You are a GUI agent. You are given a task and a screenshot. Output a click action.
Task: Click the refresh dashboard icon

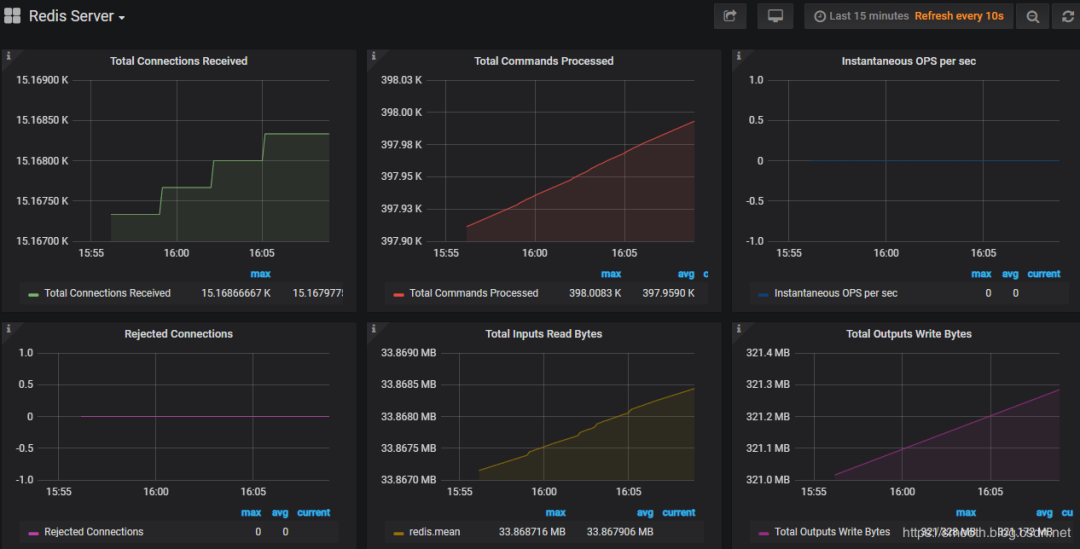[1068, 17]
